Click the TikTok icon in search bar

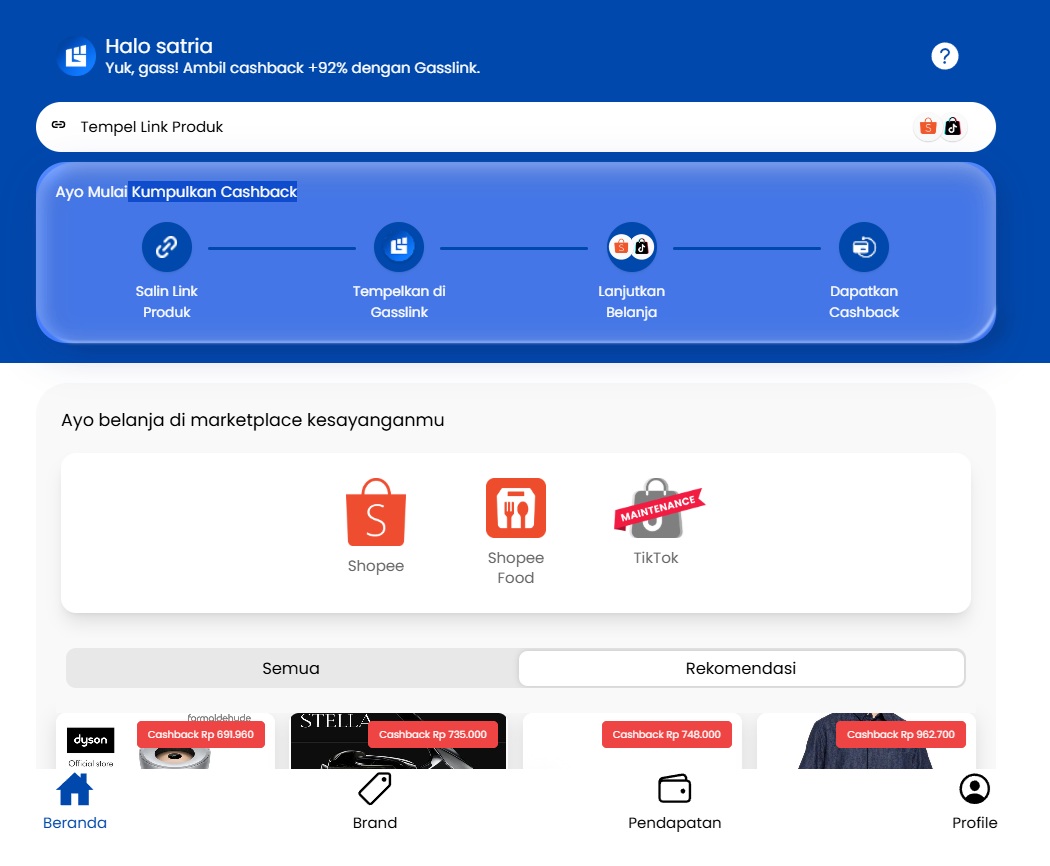(x=953, y=127)
